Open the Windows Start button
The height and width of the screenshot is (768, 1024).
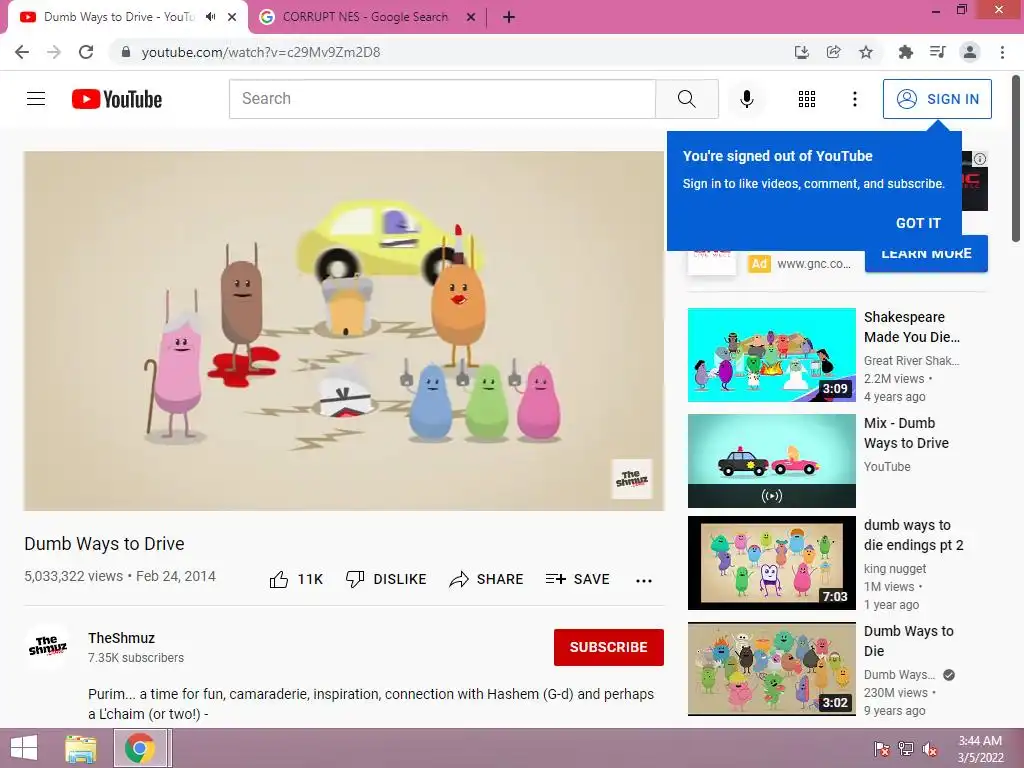[x=24, y=748]
